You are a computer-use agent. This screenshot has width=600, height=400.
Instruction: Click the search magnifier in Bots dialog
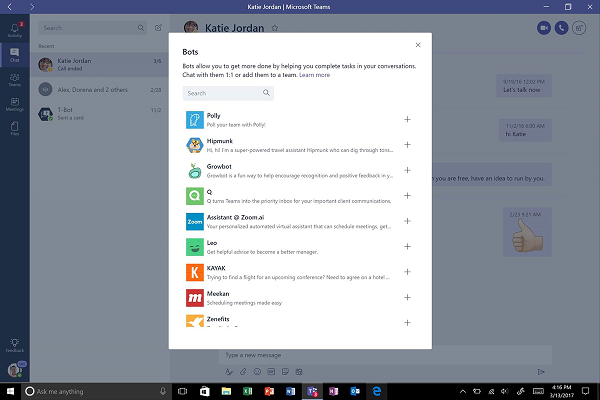[266, 93]
